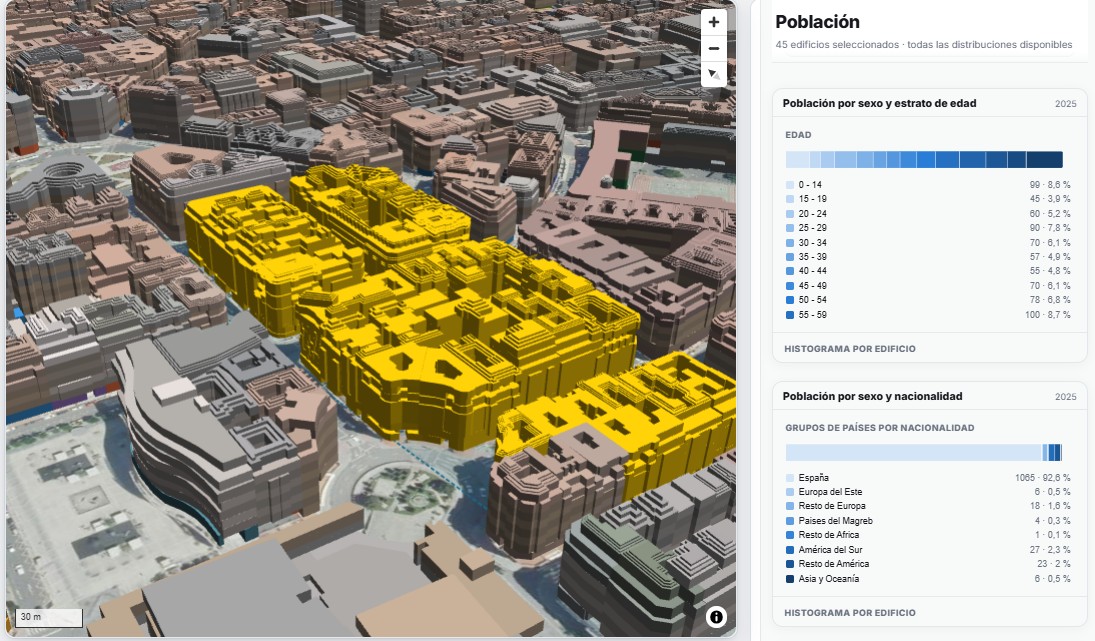Reset map bearing with compass button
The width and height of the screenshot is (1095, 641).
(x=714, y=74)
